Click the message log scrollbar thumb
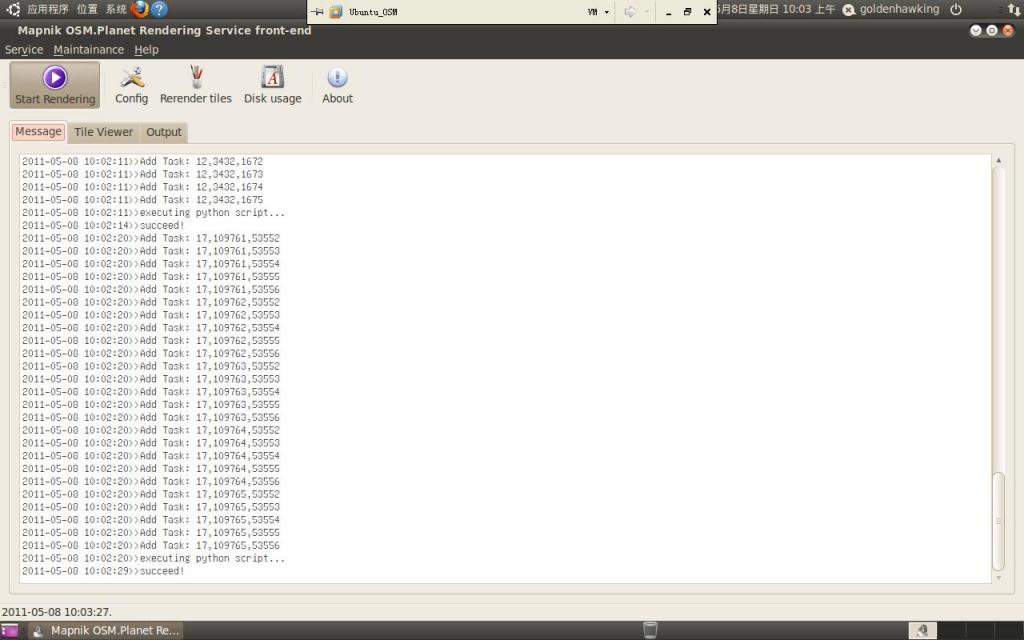This screenshot has height=640, width=1024. pyautogui.click(x=998, y=520)
